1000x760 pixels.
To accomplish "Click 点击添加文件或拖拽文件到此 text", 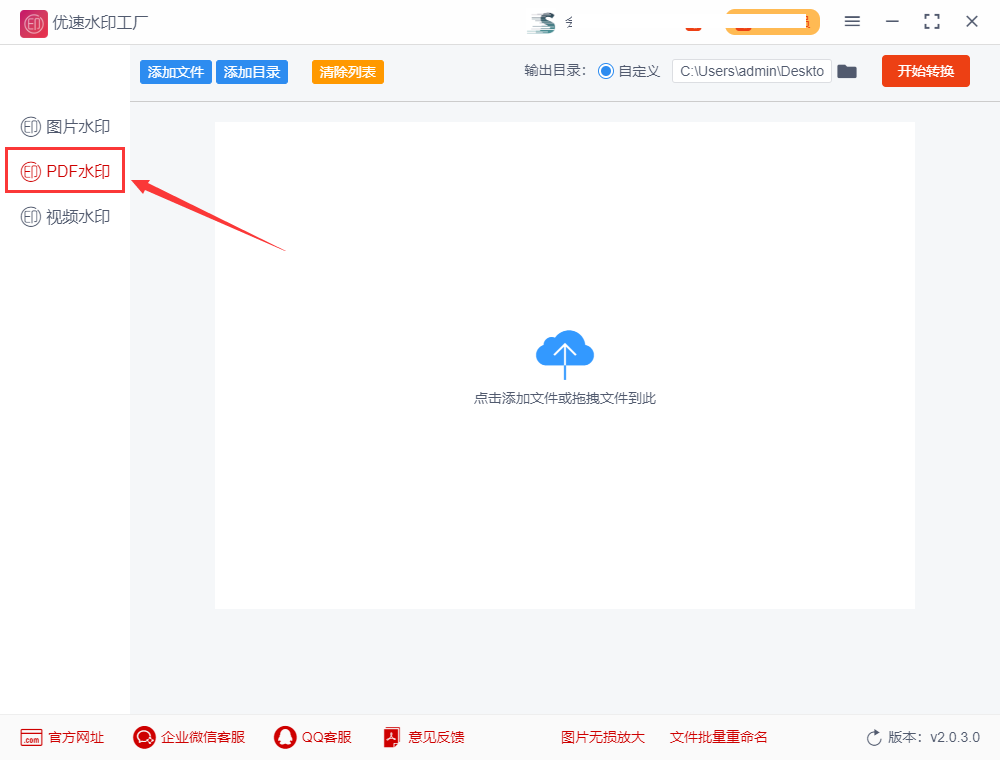I will pyautogui.click(x=564, y=398).
